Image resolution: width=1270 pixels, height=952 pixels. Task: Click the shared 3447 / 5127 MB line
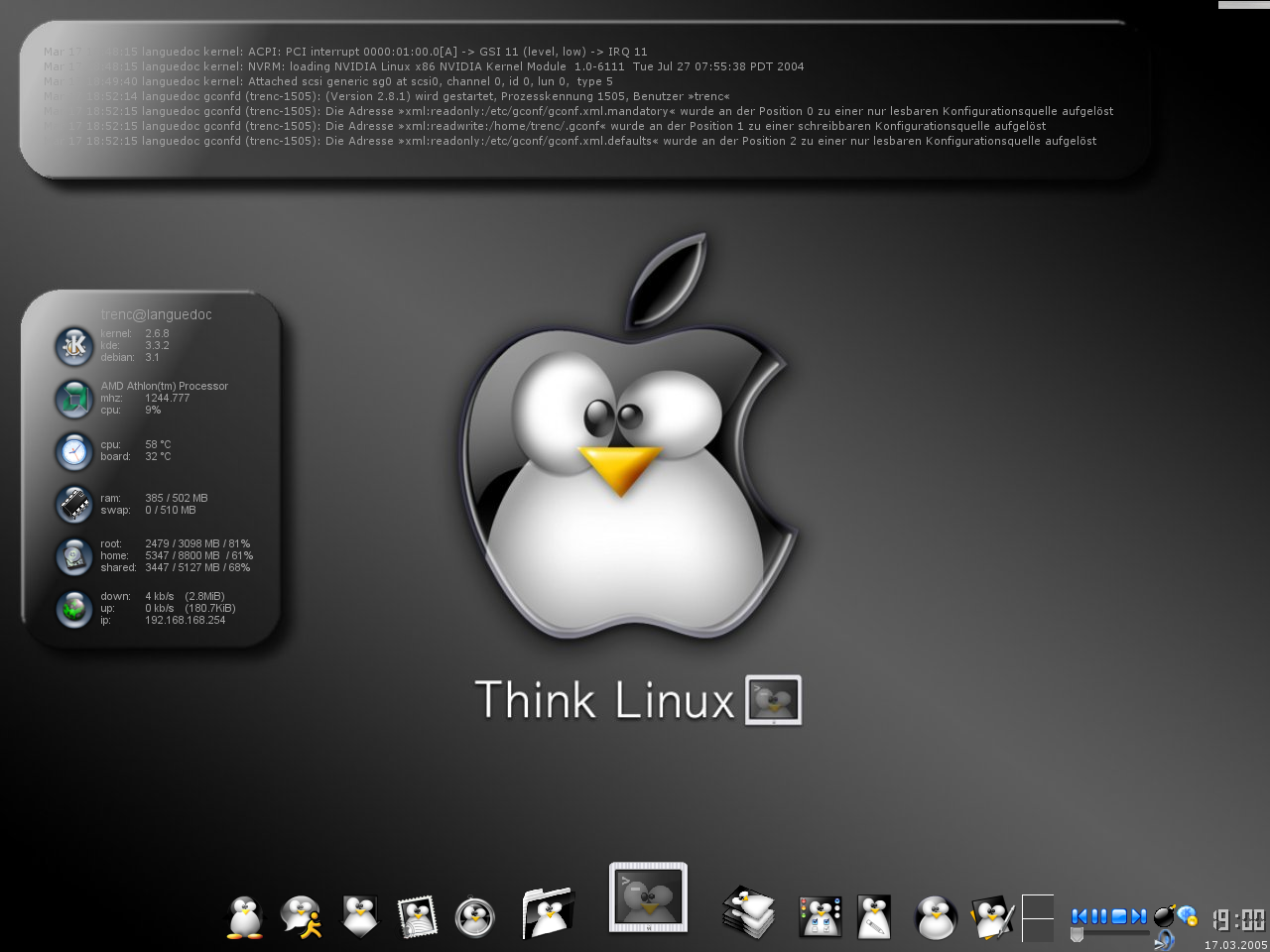[176, 567]
